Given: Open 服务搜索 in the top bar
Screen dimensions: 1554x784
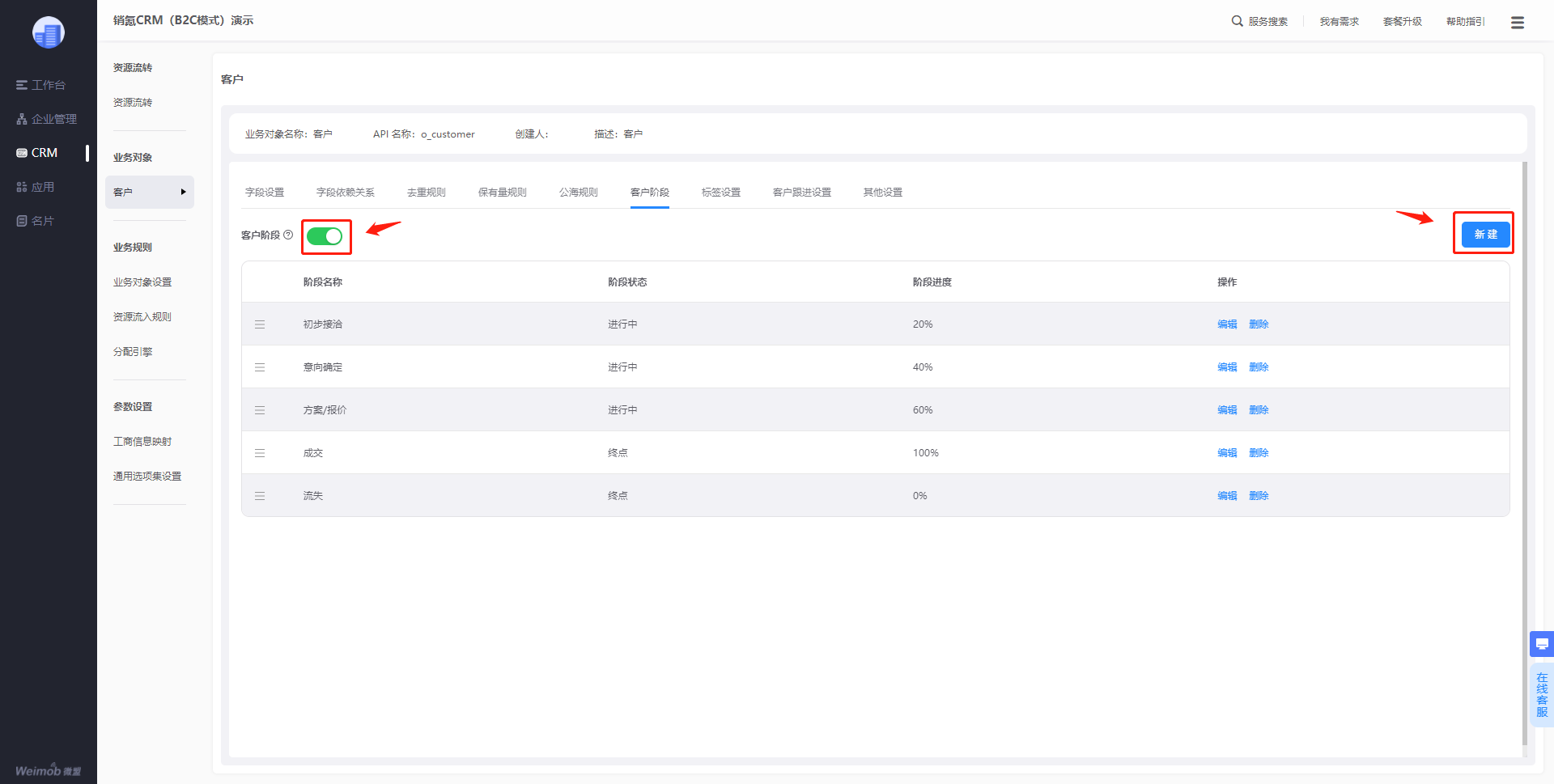Looking at the screenshot, I should coord(1268,22).
